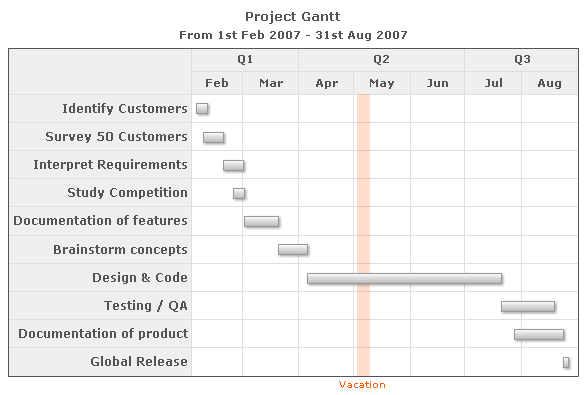This screenshot has height=395, width=587.
Task: Click the Q1 quarter header
Action: 245,60
